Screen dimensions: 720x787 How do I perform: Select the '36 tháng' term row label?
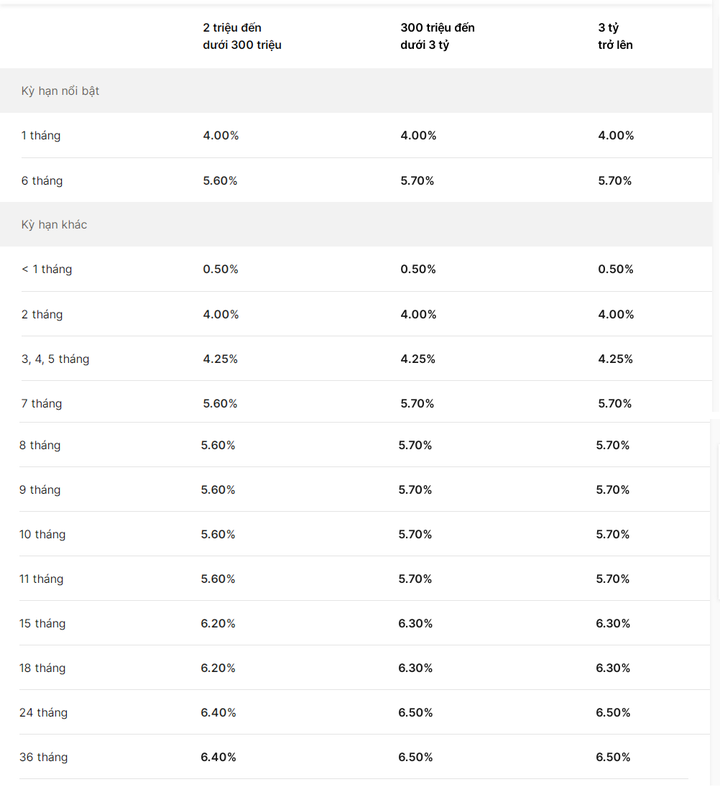click(43, 757)
